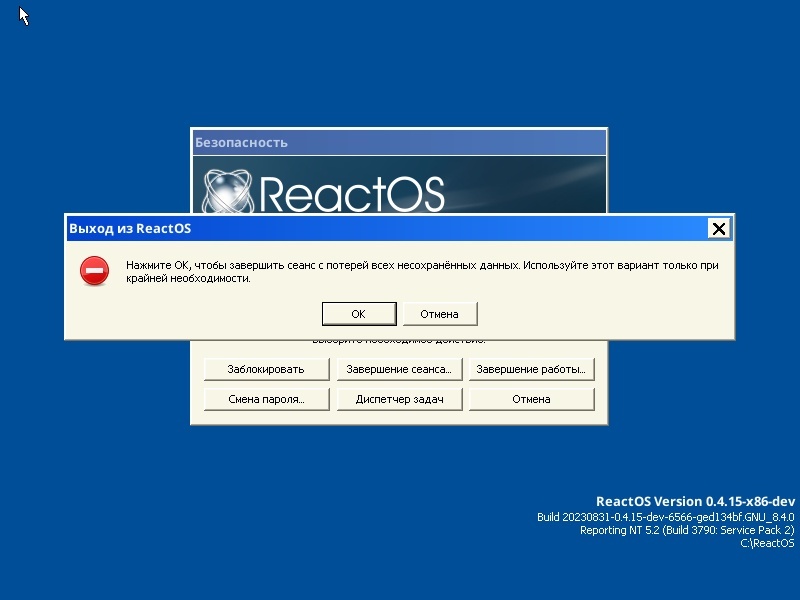The image size is (800, 600).
Task: Click the red error icon in the dialog
Action: click(x=94, y=270)
